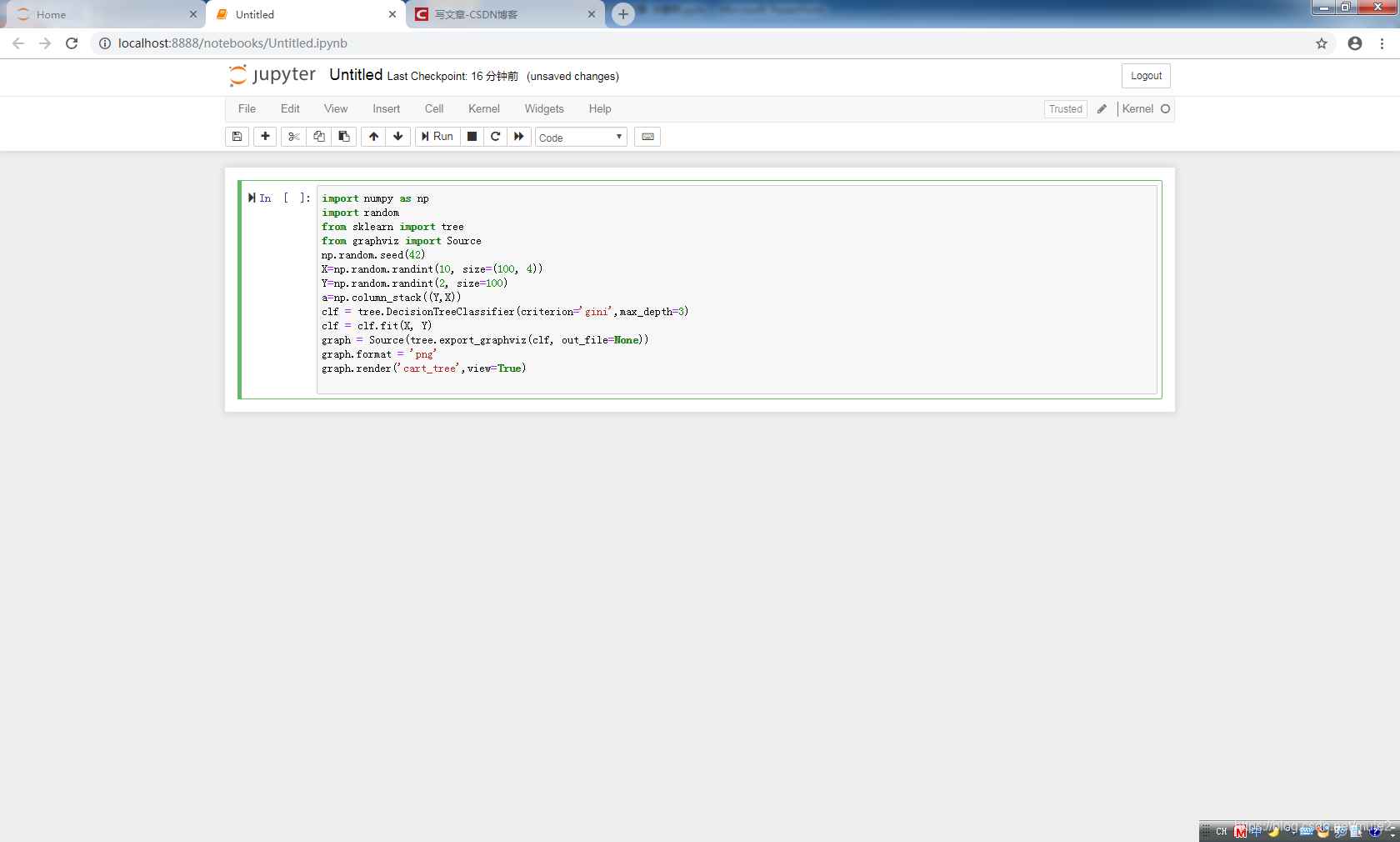The image size is (1400, 842).
Task: Open the File menu
Action: (x=247, y=109)
